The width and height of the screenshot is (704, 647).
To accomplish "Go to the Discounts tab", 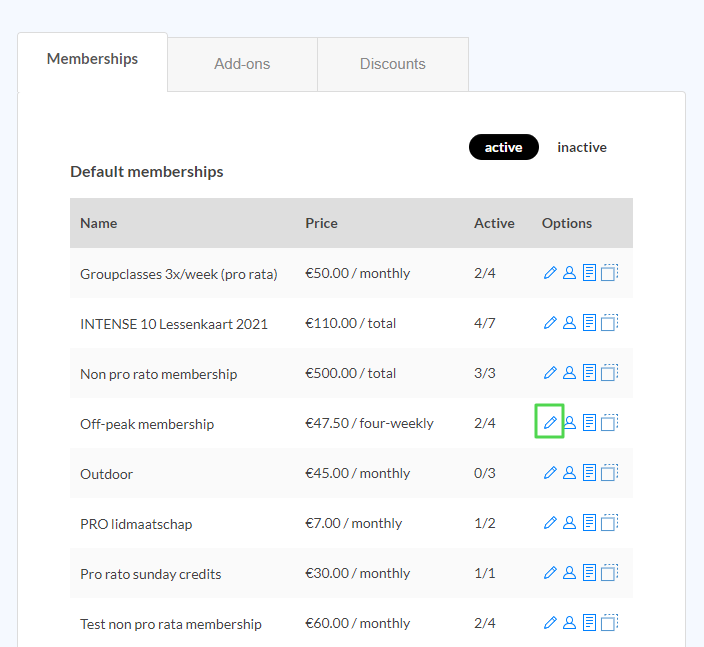I will pyautogui.click(x=393, y=64).
